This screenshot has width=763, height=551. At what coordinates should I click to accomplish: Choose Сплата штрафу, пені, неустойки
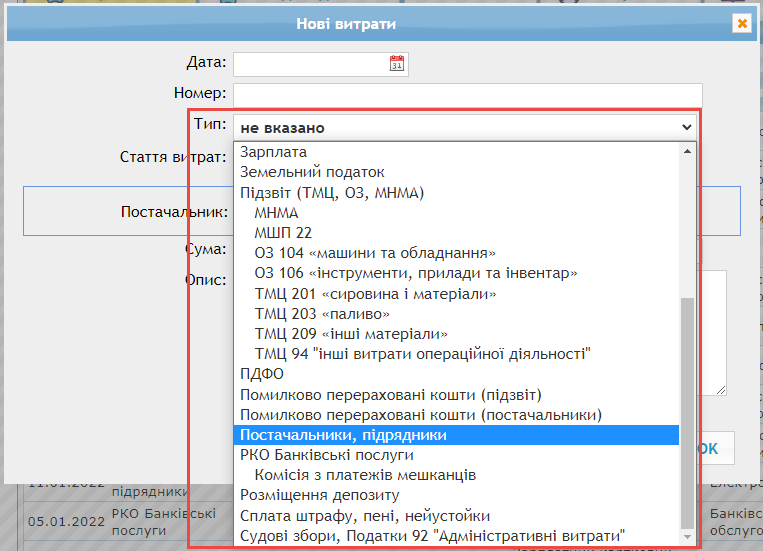[x=456, y=515]
